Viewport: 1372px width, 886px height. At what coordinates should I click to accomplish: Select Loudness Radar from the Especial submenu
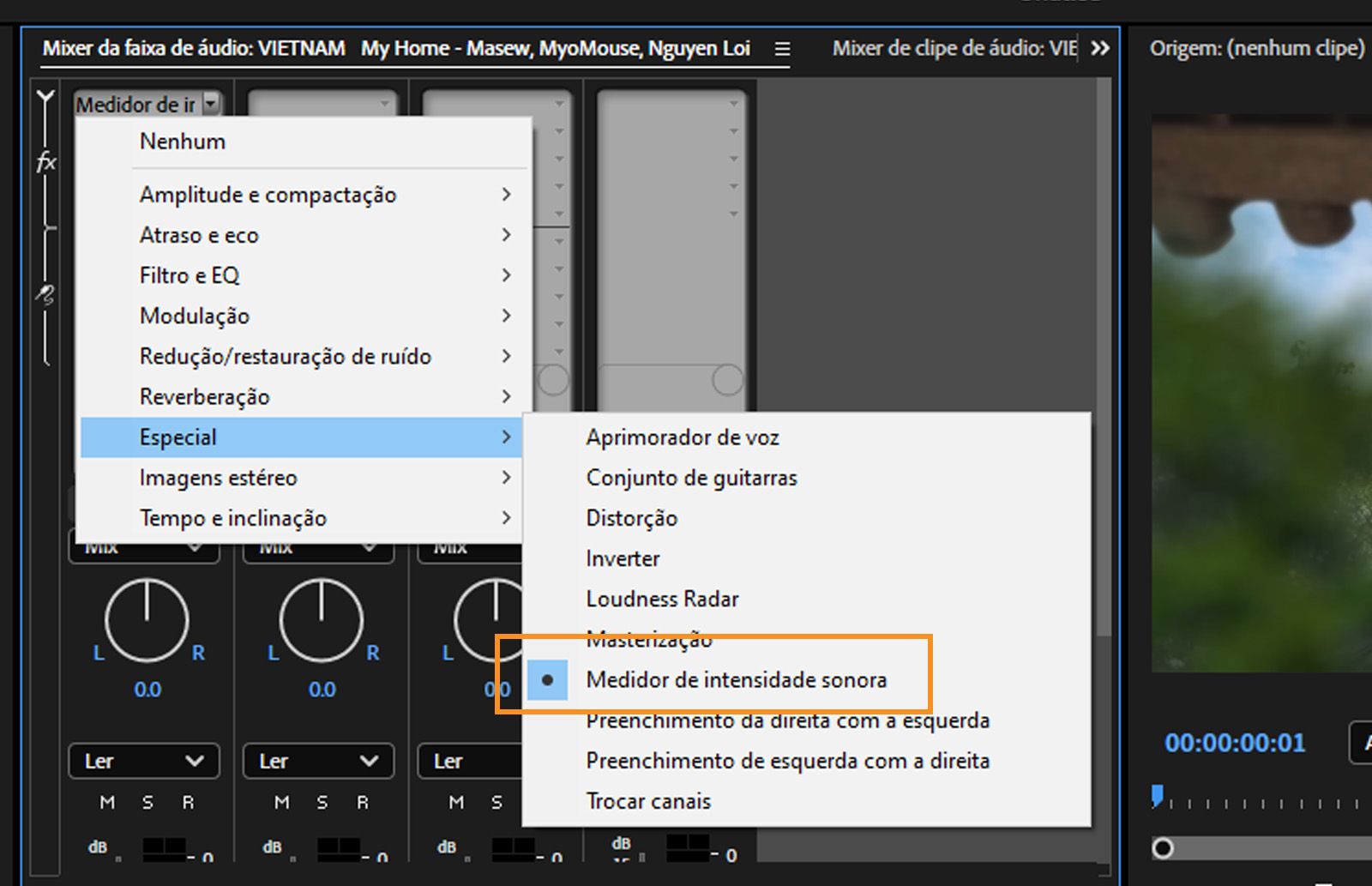tap(662, 599)
